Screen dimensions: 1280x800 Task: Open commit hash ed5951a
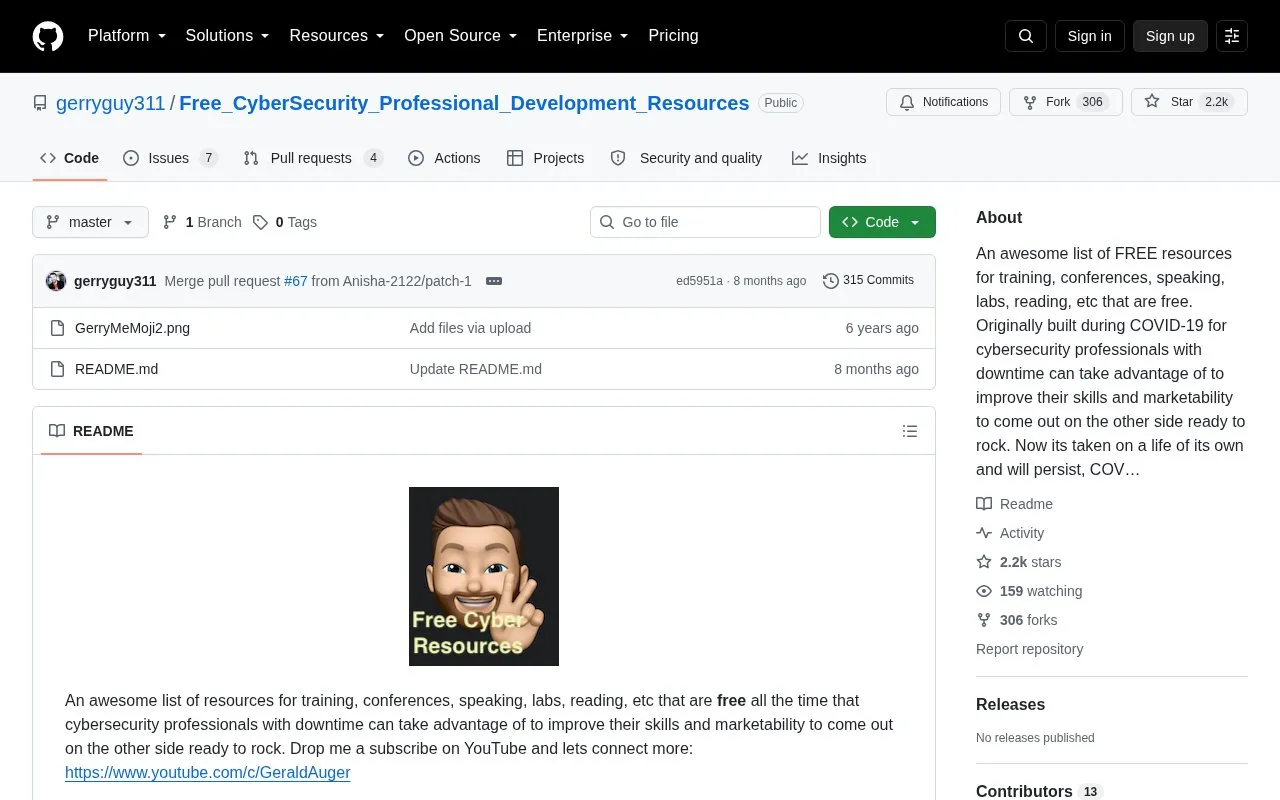pos(699,281)
